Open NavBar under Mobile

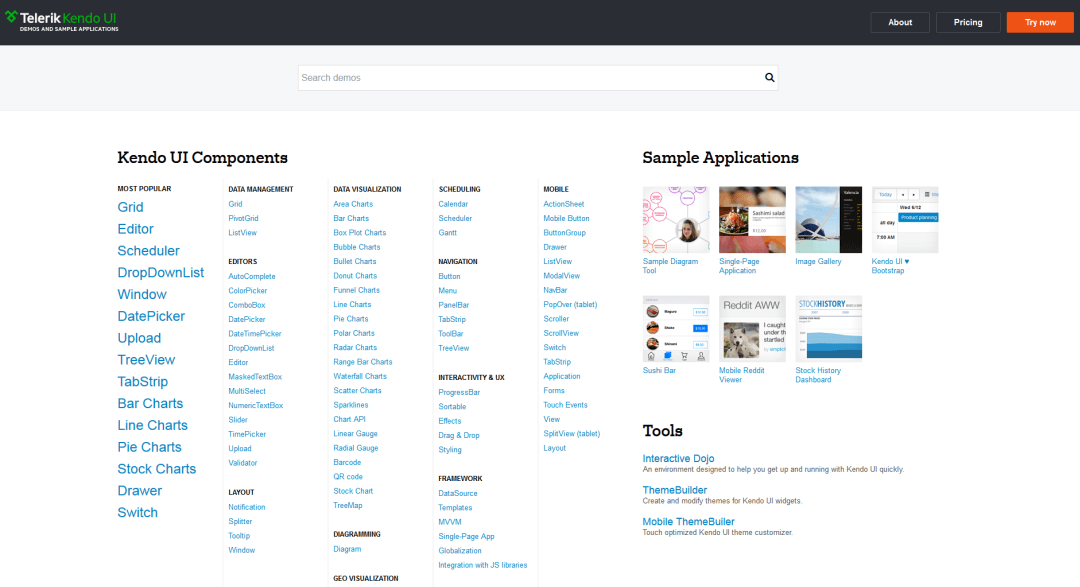coord(555,290)
